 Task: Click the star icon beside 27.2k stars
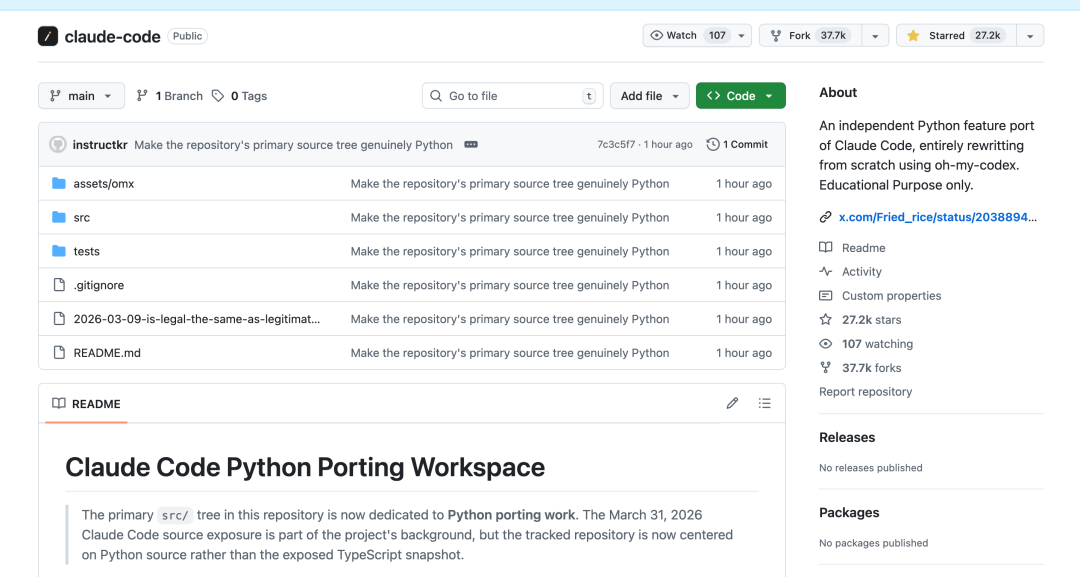(x=825, y=319)
